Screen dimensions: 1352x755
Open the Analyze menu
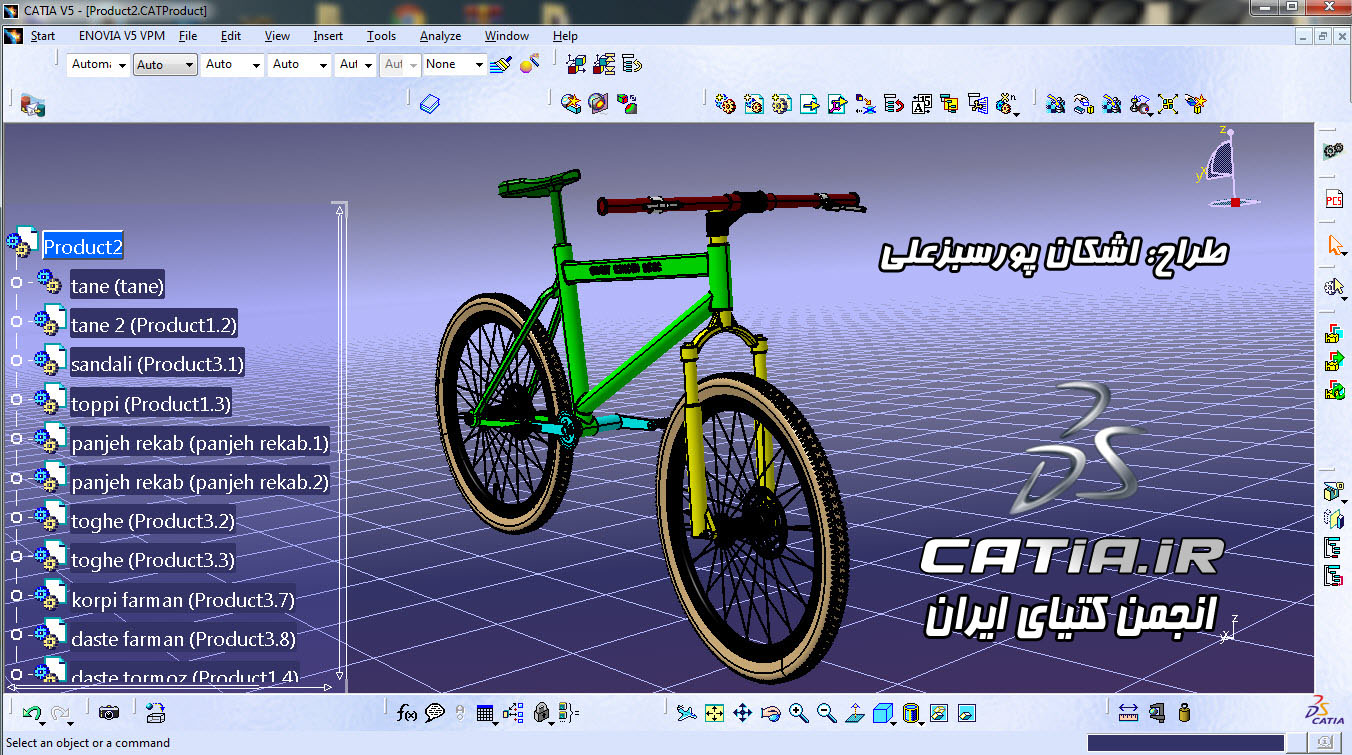pyautogui.click(x=440, y=36)
